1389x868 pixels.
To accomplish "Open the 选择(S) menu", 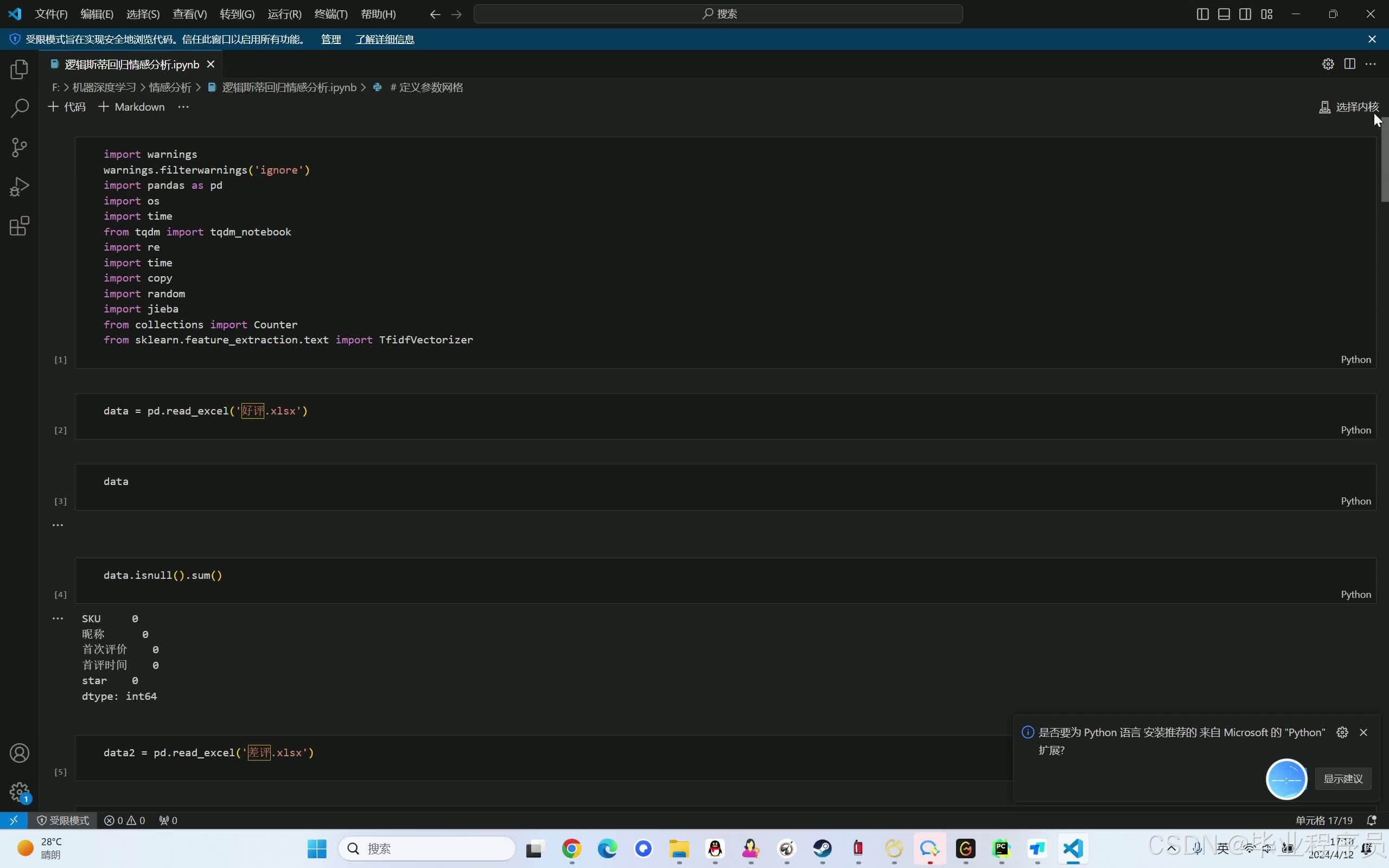I will [143, 14].
